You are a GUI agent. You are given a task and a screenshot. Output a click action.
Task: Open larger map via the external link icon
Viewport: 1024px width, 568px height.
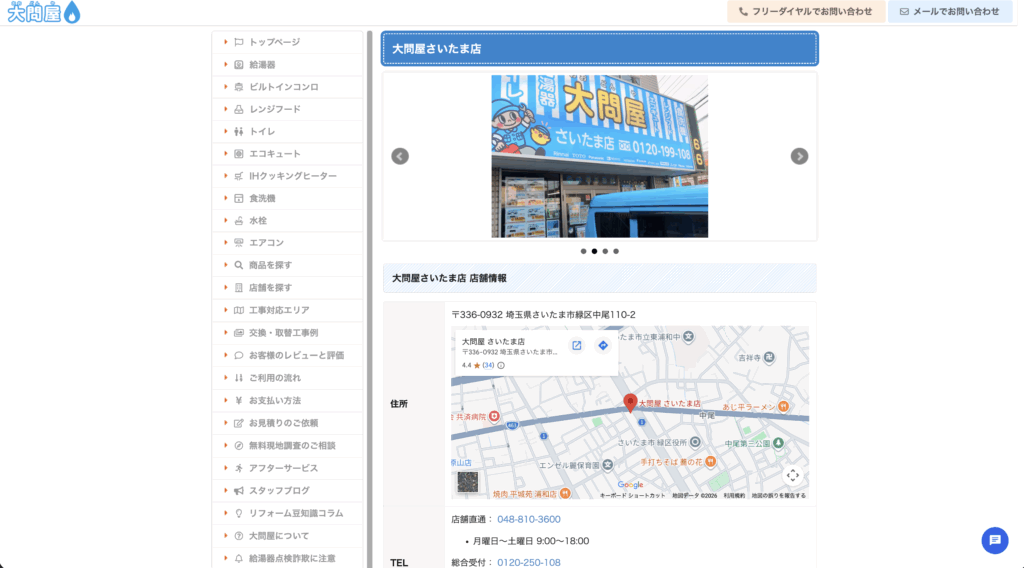tap(577, 345)
